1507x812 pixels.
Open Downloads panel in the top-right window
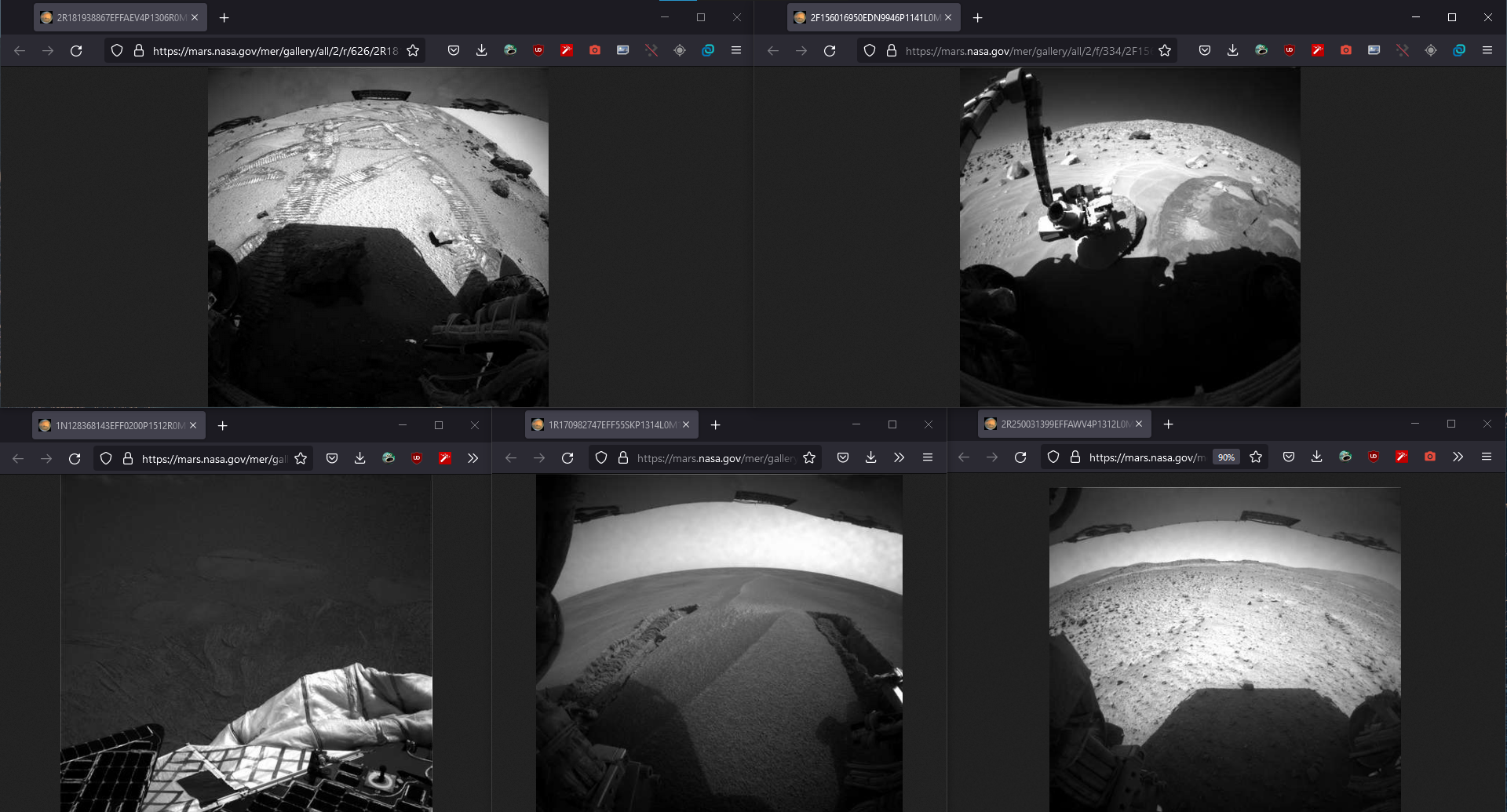[1232, 50]
